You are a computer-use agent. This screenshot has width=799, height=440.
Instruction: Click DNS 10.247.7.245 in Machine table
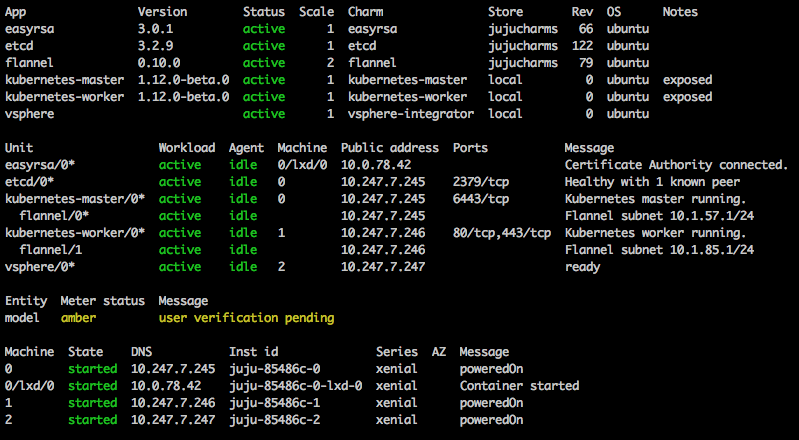[x=173, y=369]
